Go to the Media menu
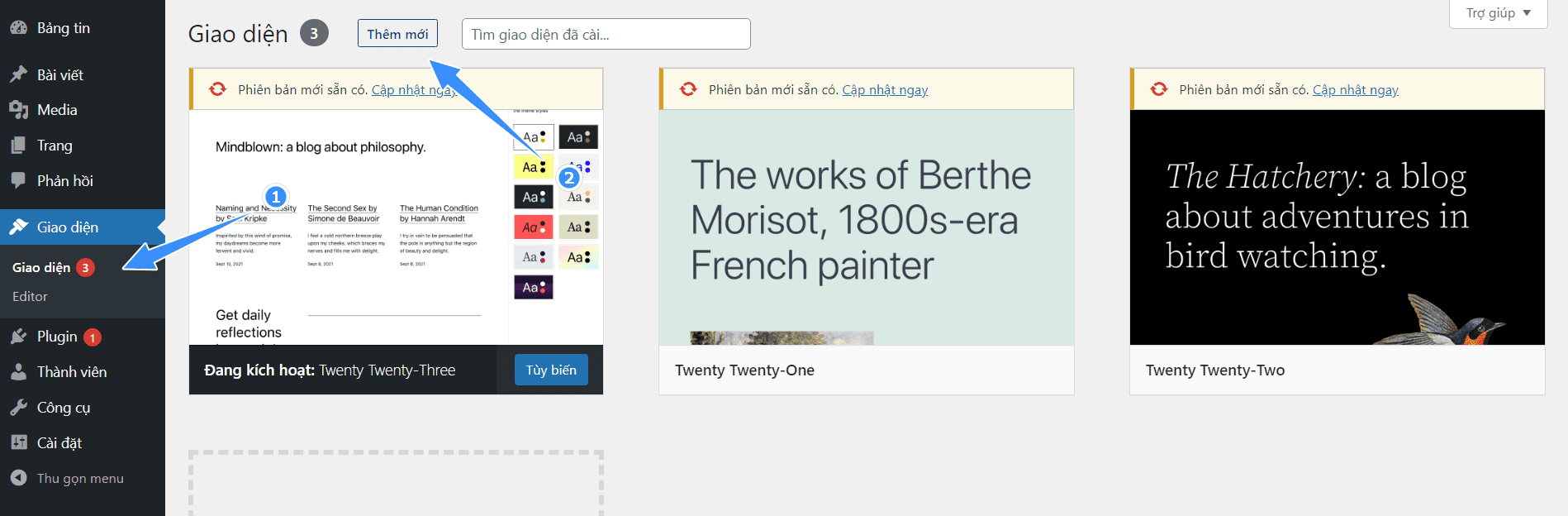Image resolution: width=1568 pixels, height=516 pixels. click(x=83, y=109)
